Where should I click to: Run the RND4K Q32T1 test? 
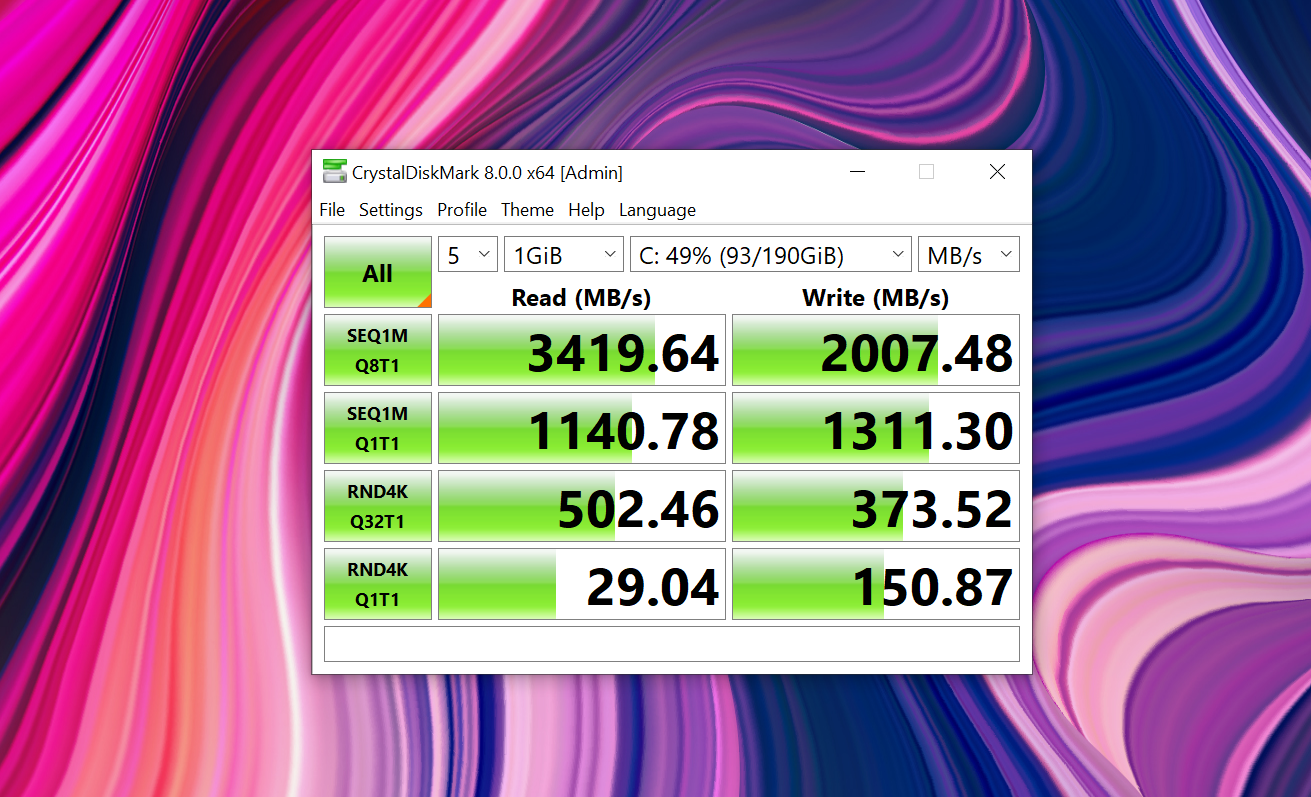pyautogui.click(x=378, y=506)
